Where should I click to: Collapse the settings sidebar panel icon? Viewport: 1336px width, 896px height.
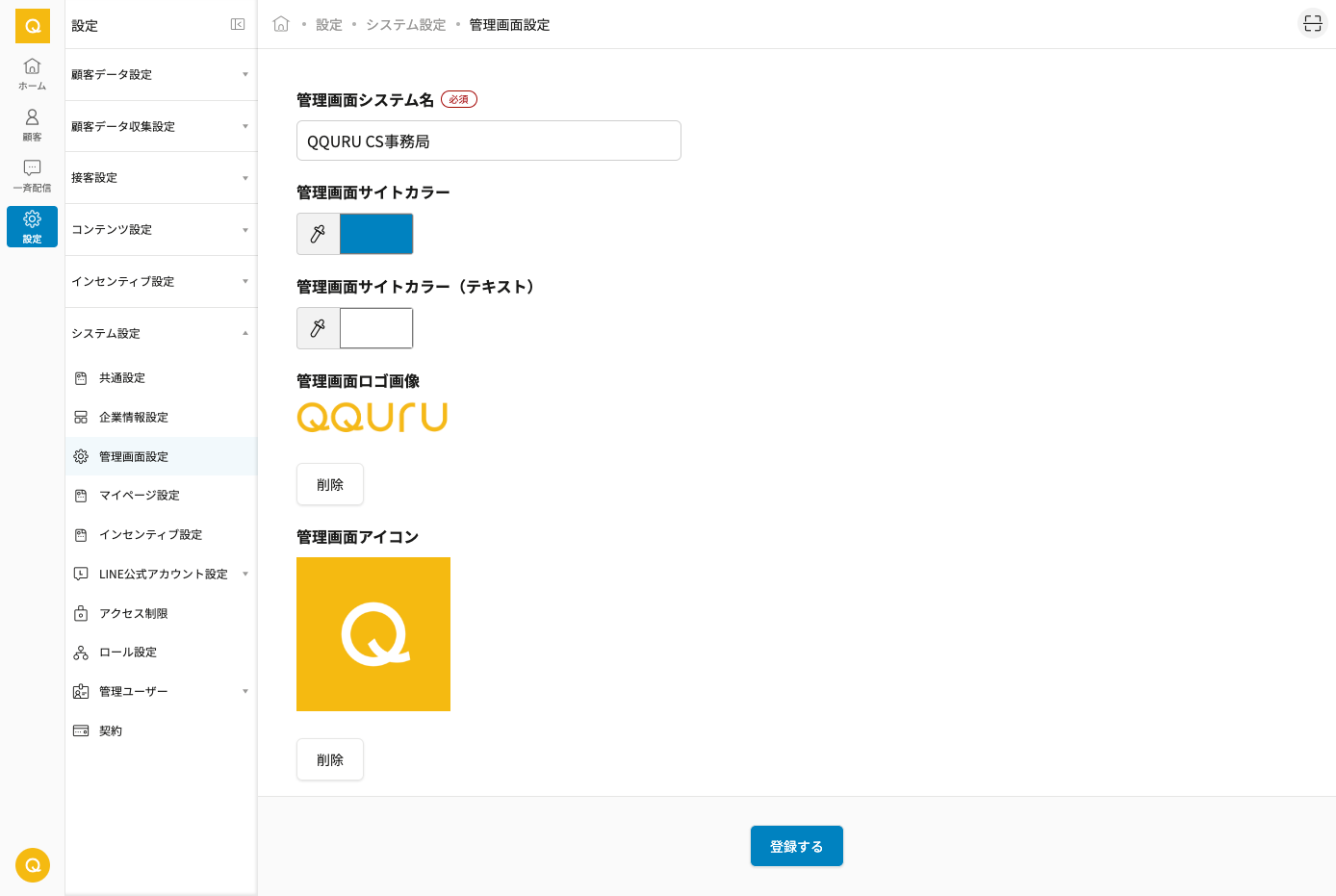[x=238, y=25]
